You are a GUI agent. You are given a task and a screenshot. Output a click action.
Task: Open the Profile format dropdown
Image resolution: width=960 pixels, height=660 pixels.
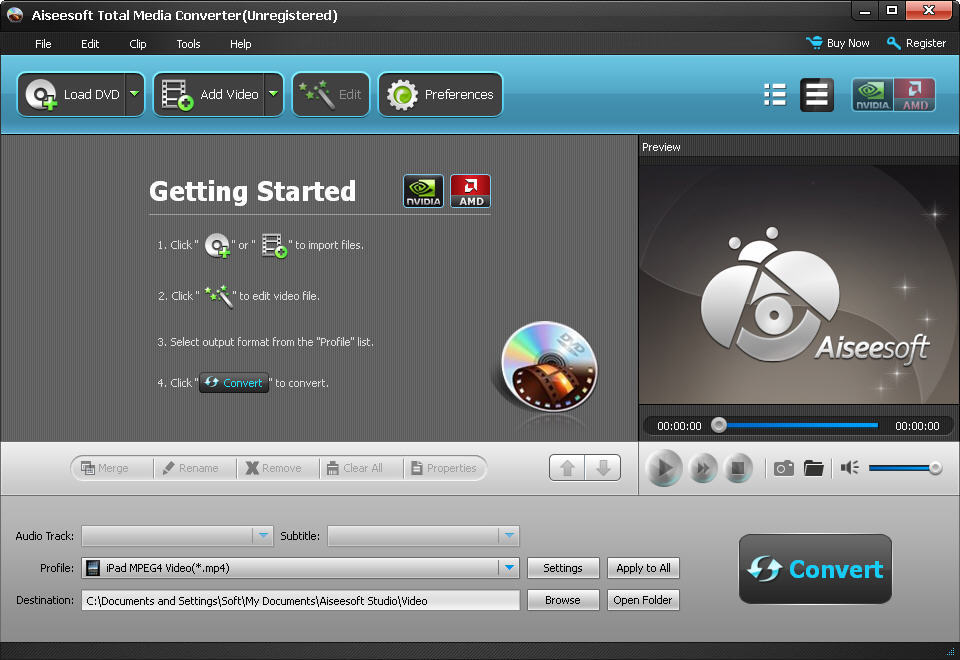(510, 568)
